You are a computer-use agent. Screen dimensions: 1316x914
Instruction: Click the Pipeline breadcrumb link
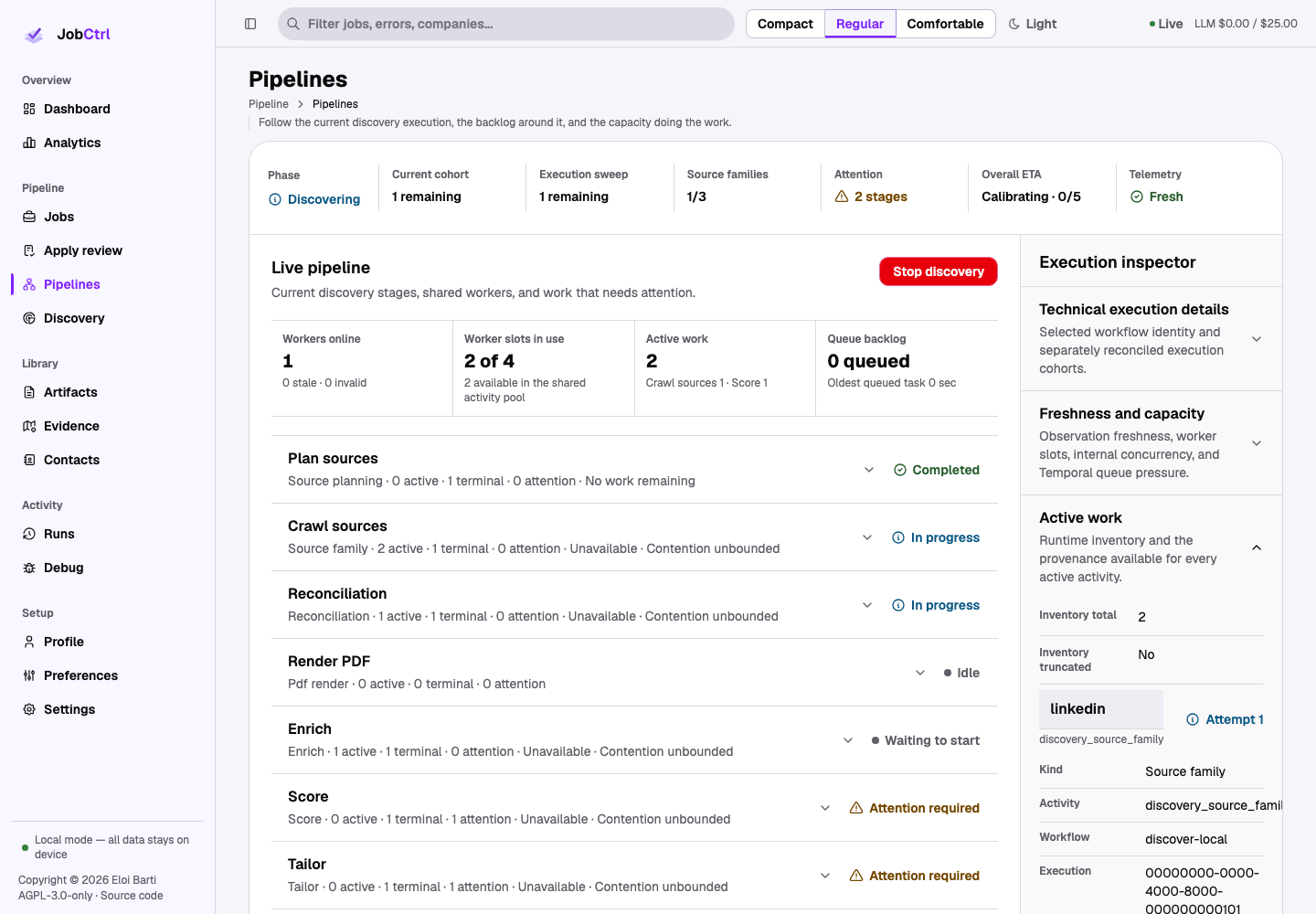[x=269, y=104]
